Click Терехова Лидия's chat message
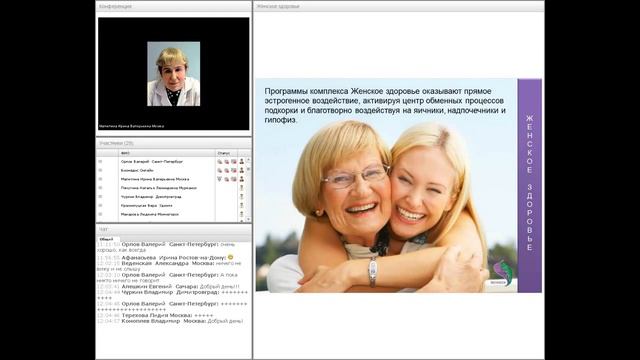This screenshot has width=640, height=360. click(x=155, y=316)
